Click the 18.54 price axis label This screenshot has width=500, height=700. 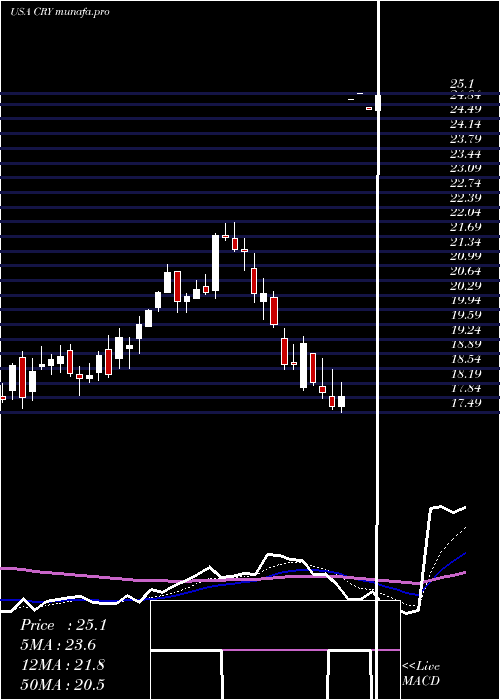pyautogui.click(x=466, y=359)
